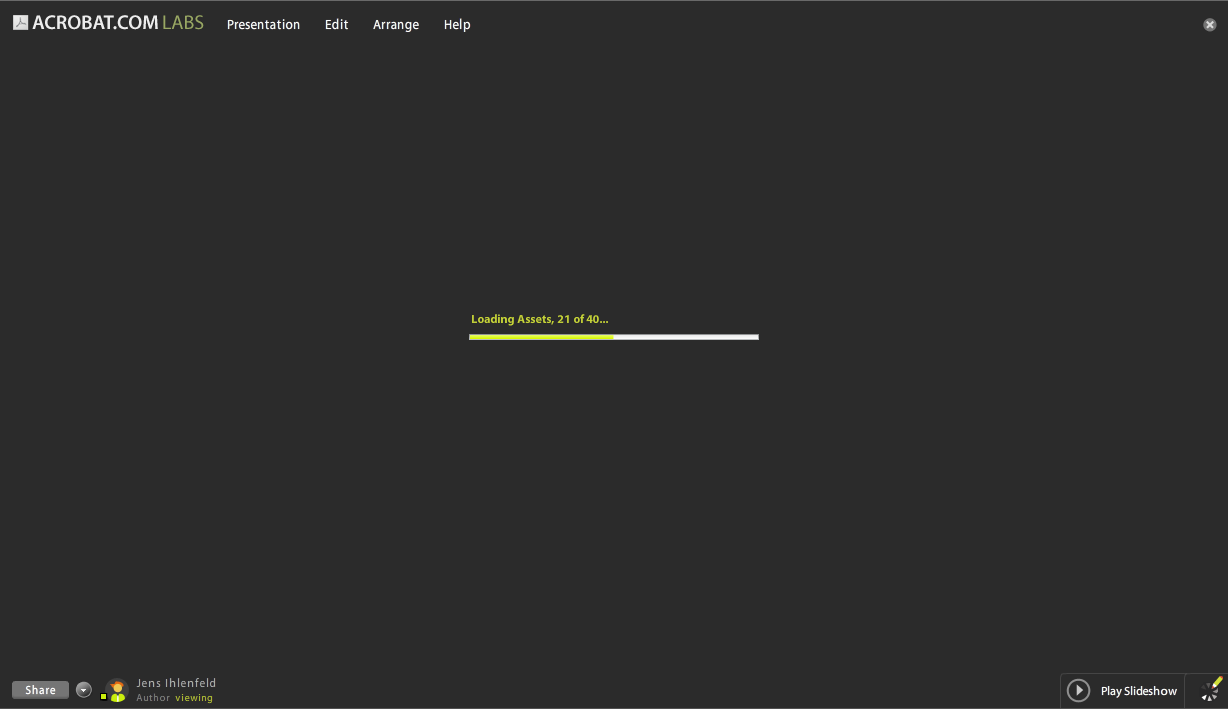
Task: Open the Help menu
Action: [x=457, y=24]
